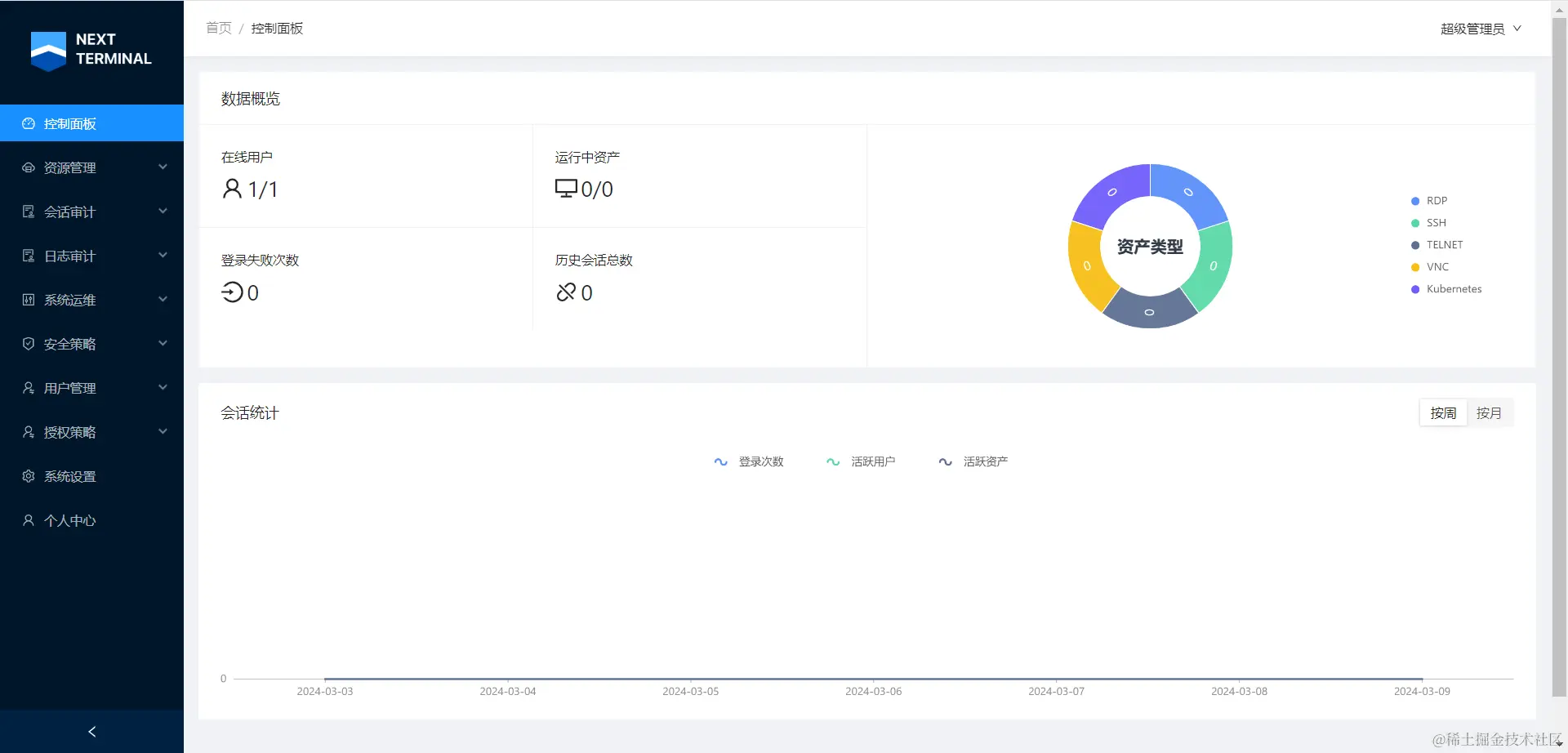Open the 超级管理员 account dropdown
The width and height of the screenshot is (1568, 753).
(1481, 29)
